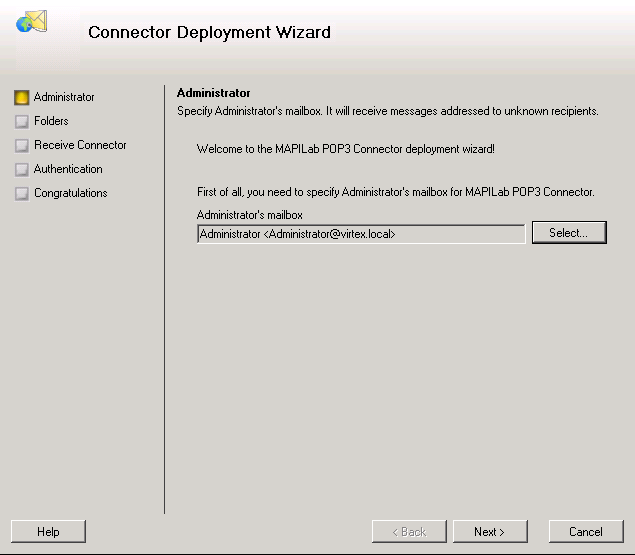Screen dimensions: 635x555
Task: Focus the Administrator's mailbox field
Action: (x=361, y=234)
